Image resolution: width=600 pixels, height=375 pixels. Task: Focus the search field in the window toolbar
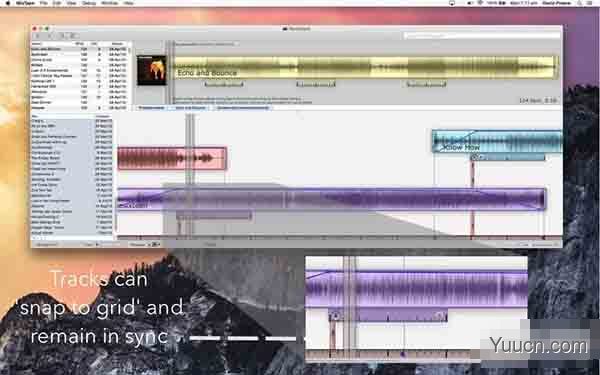[x=482, y=36]
